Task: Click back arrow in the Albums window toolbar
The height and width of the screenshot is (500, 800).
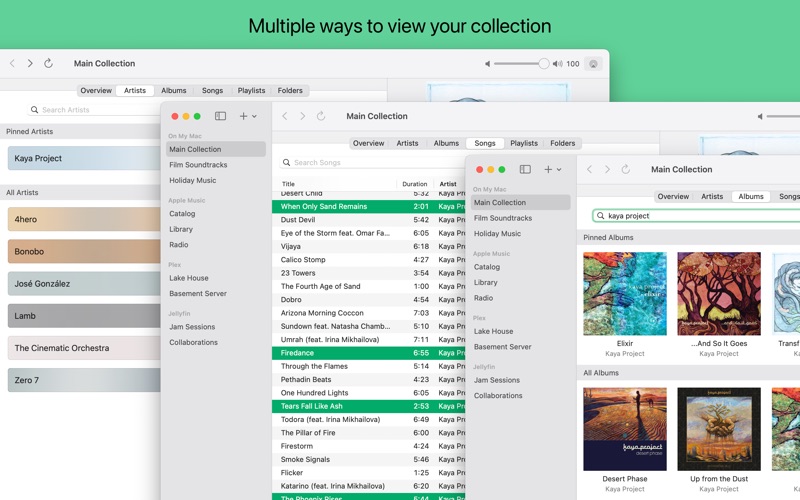Action: 589,169
